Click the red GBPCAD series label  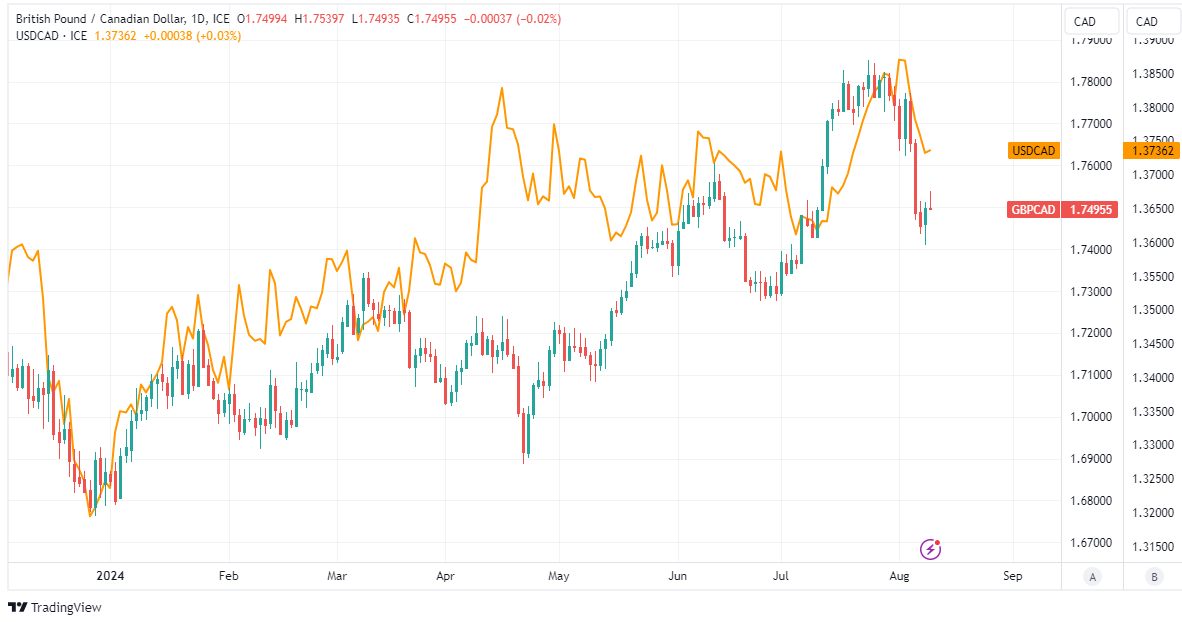[1033, 209]
